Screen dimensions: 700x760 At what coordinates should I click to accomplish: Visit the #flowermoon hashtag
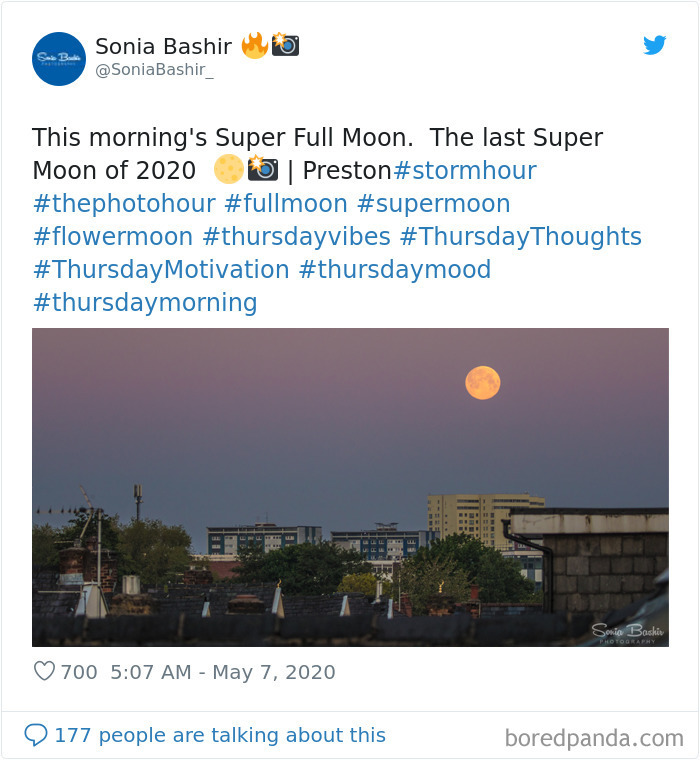pyautogui.click(x=113, y=237)
